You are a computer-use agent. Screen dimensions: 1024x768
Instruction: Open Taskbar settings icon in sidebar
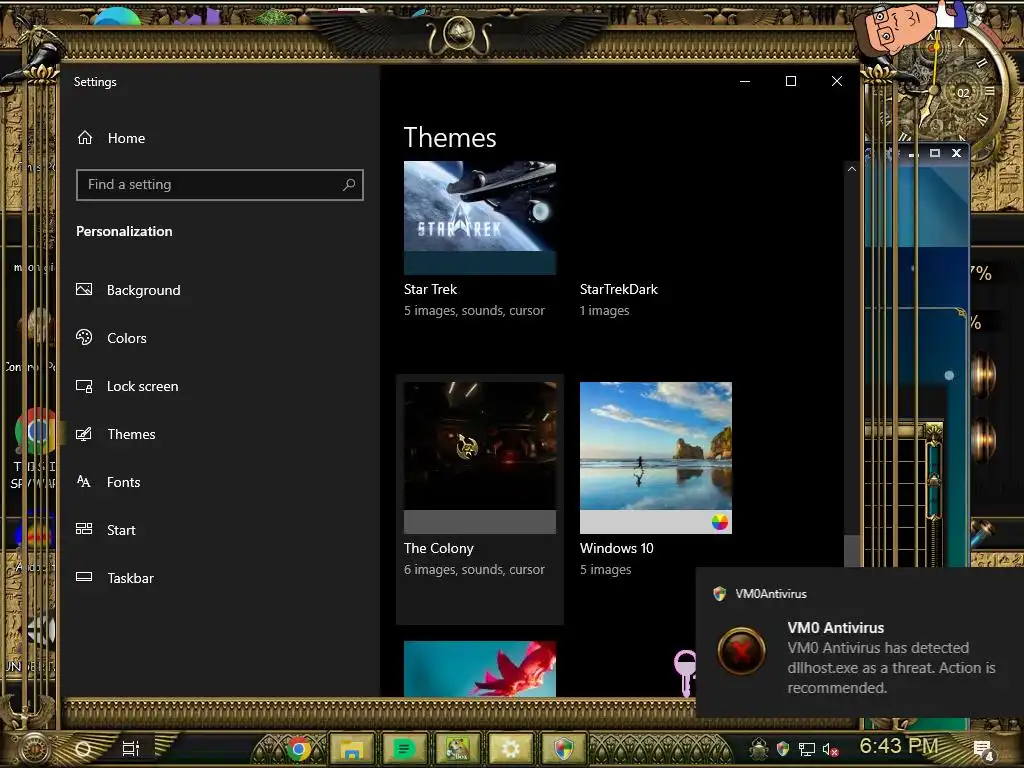(84, 577)
